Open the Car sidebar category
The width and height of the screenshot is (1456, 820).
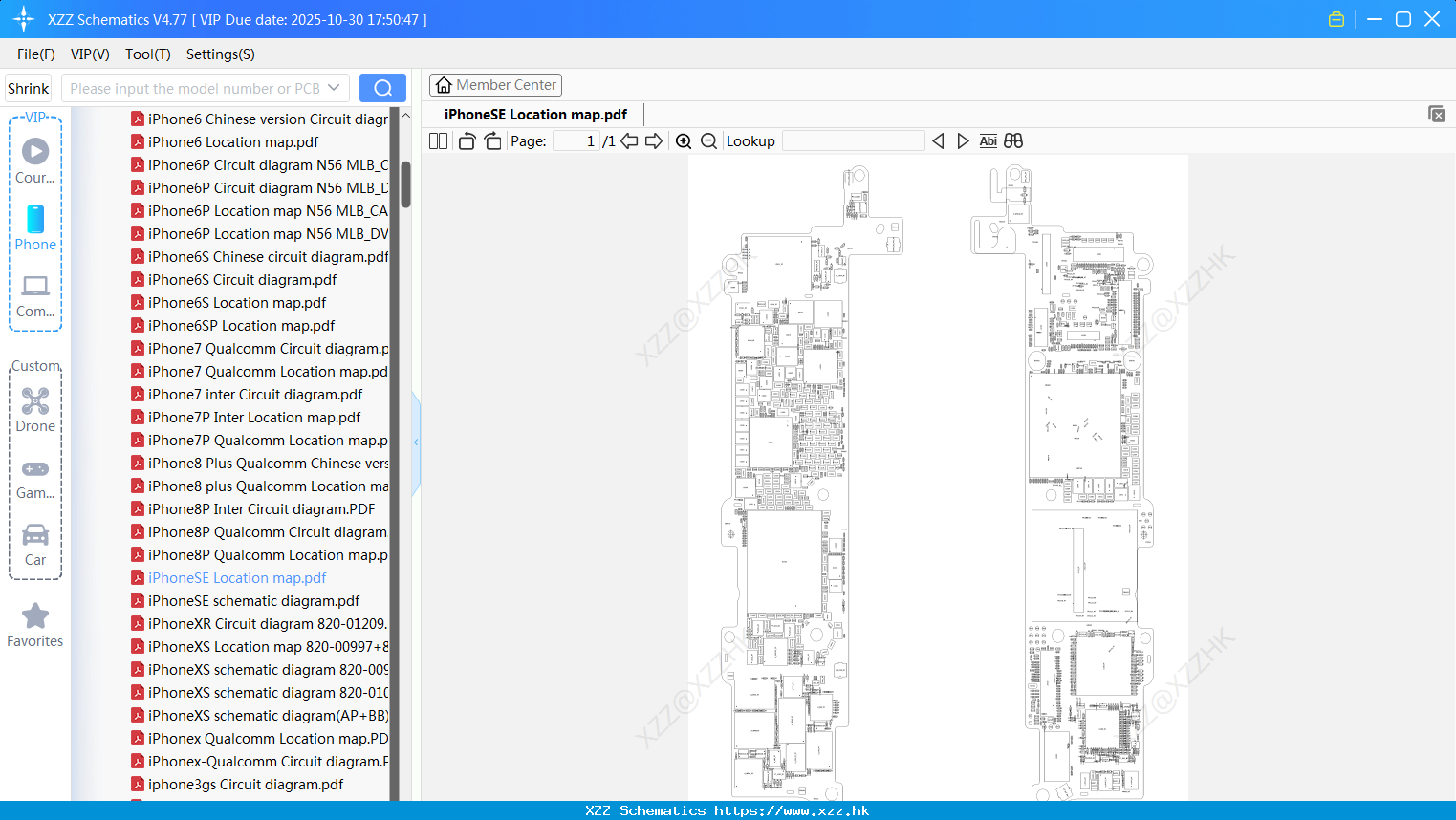[x=35, y=544]
